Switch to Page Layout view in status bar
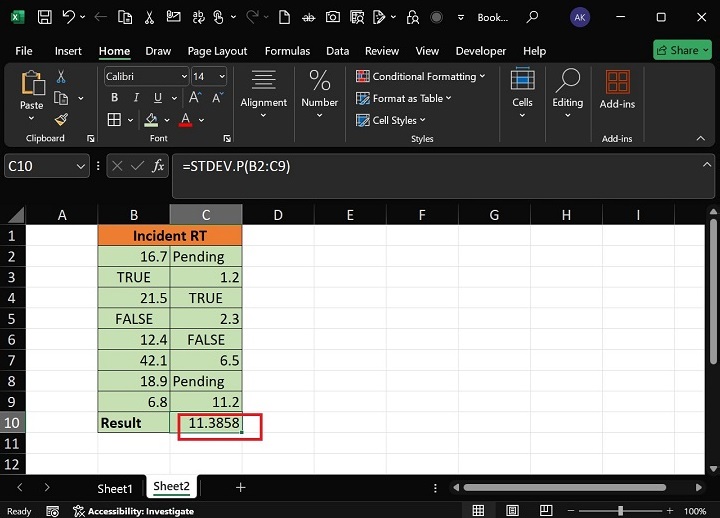Image resolution: width=720 pixels, height=518 pixels. point(512,511)
